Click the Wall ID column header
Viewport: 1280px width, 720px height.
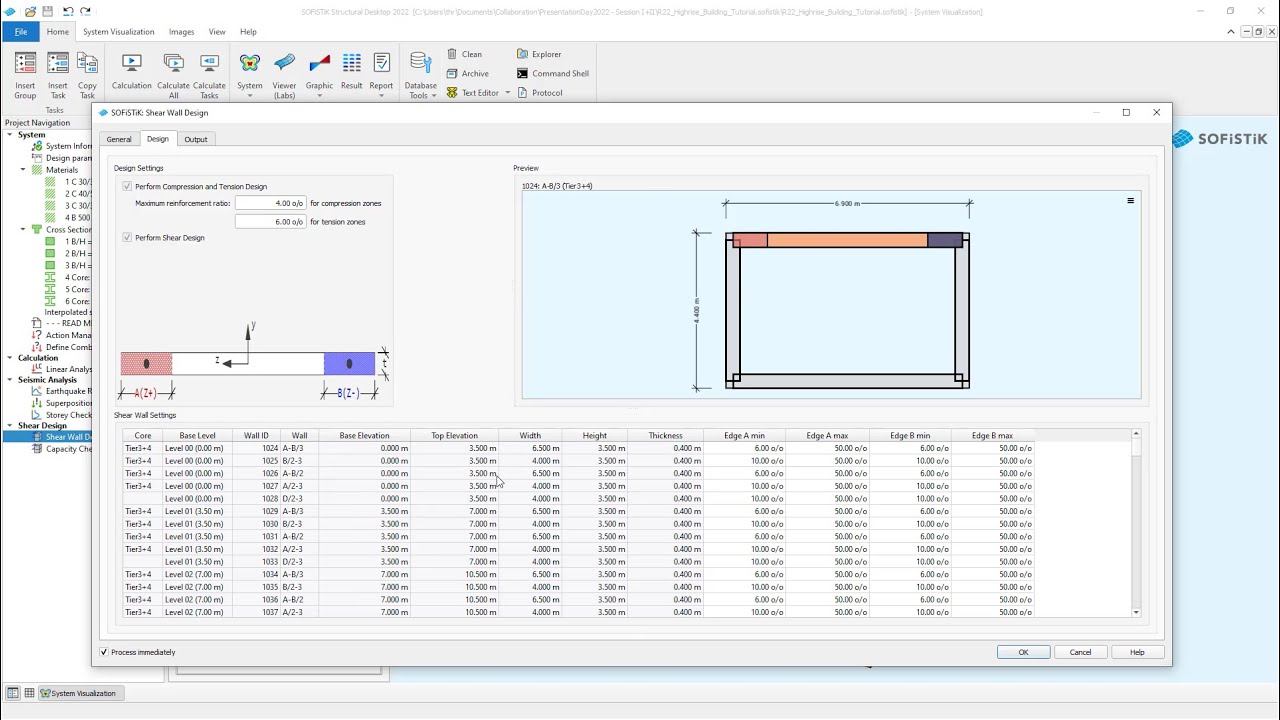[257, 436]
